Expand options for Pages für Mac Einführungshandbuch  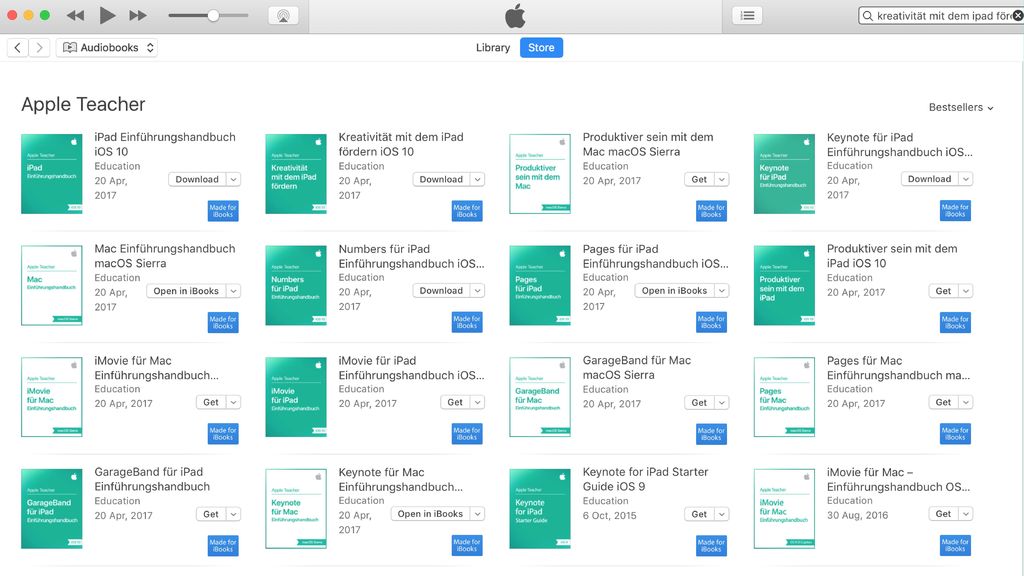966,402
